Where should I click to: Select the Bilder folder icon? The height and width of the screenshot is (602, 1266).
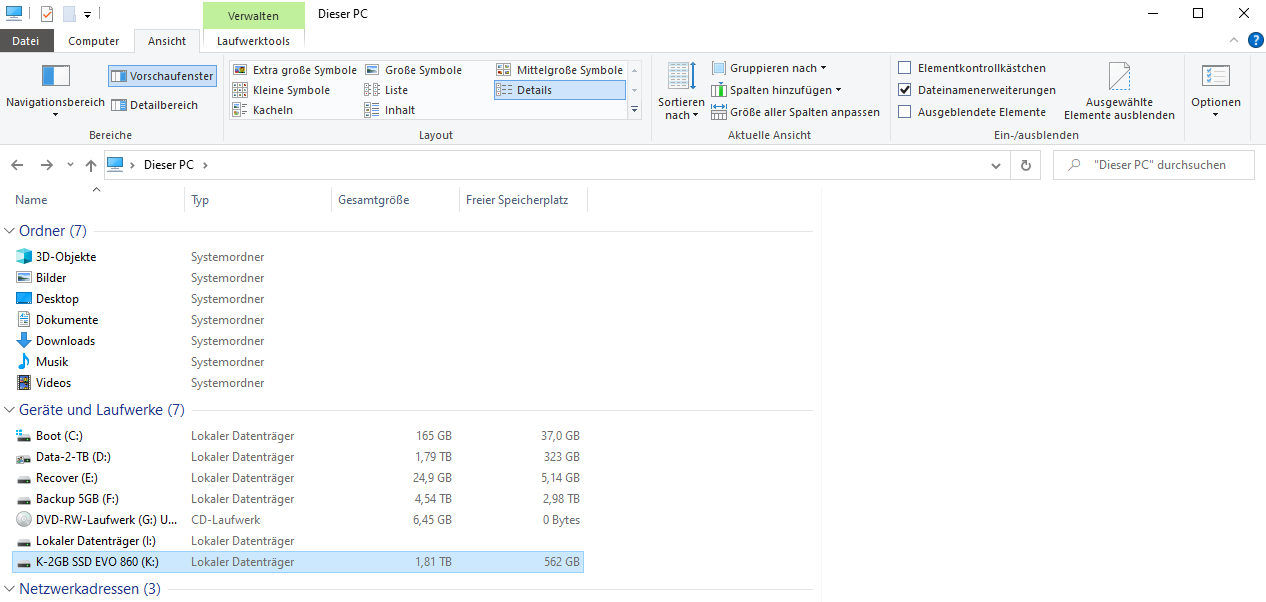pos(24,278)
